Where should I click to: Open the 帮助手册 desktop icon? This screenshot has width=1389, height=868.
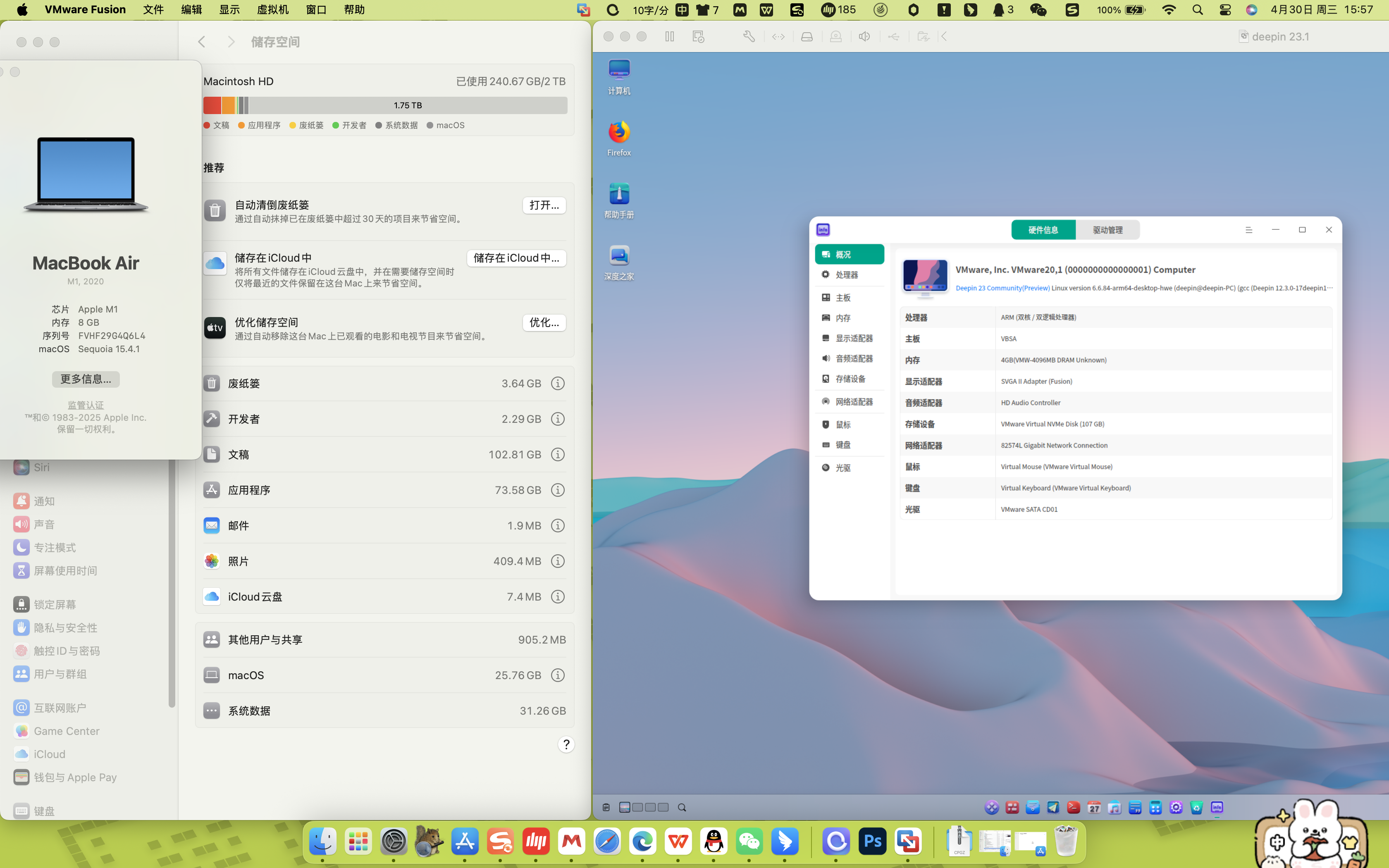coord(619,200)
